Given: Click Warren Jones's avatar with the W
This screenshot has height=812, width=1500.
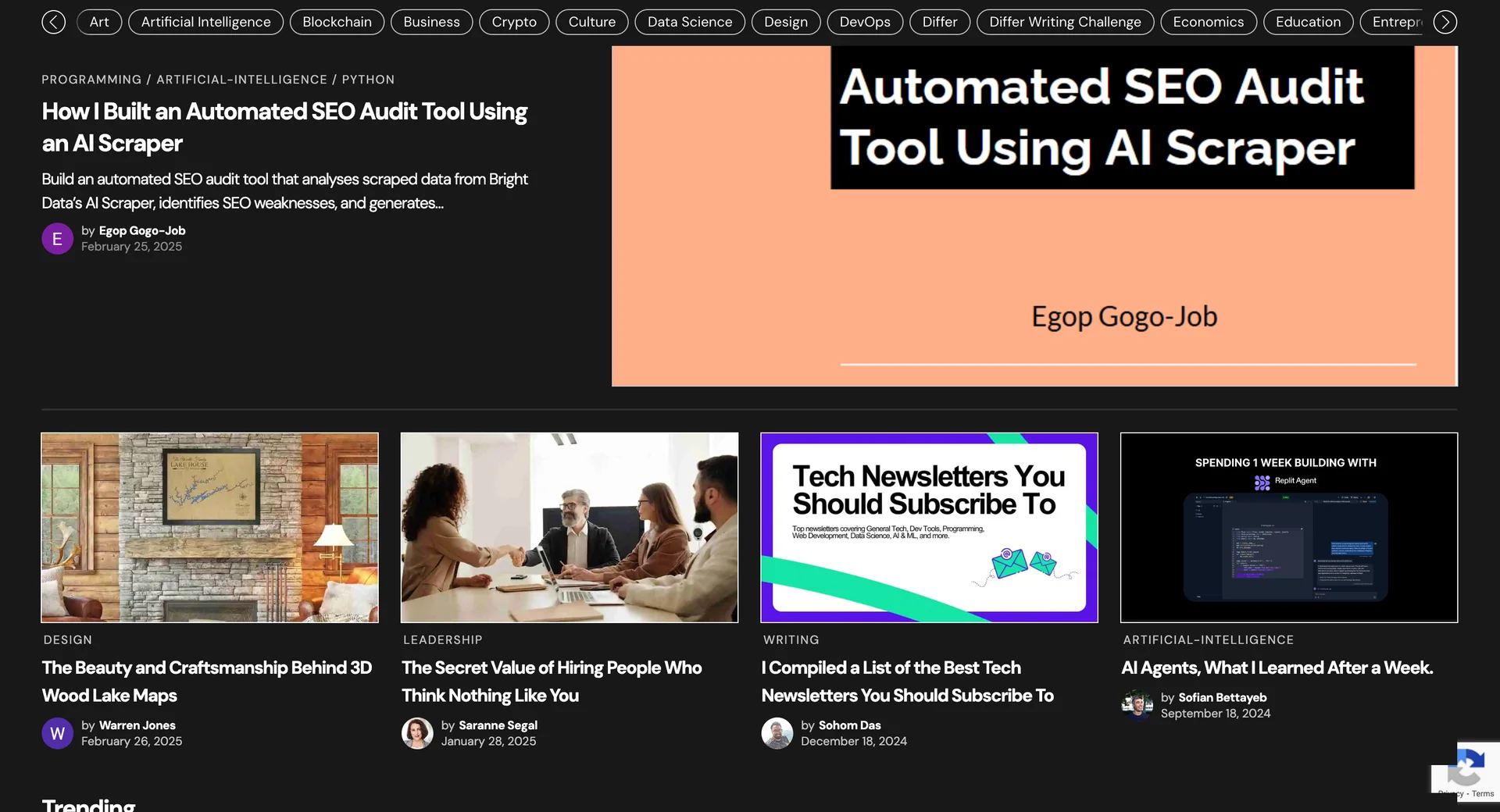Looking at the screenshot, I should tap(56, 733).
